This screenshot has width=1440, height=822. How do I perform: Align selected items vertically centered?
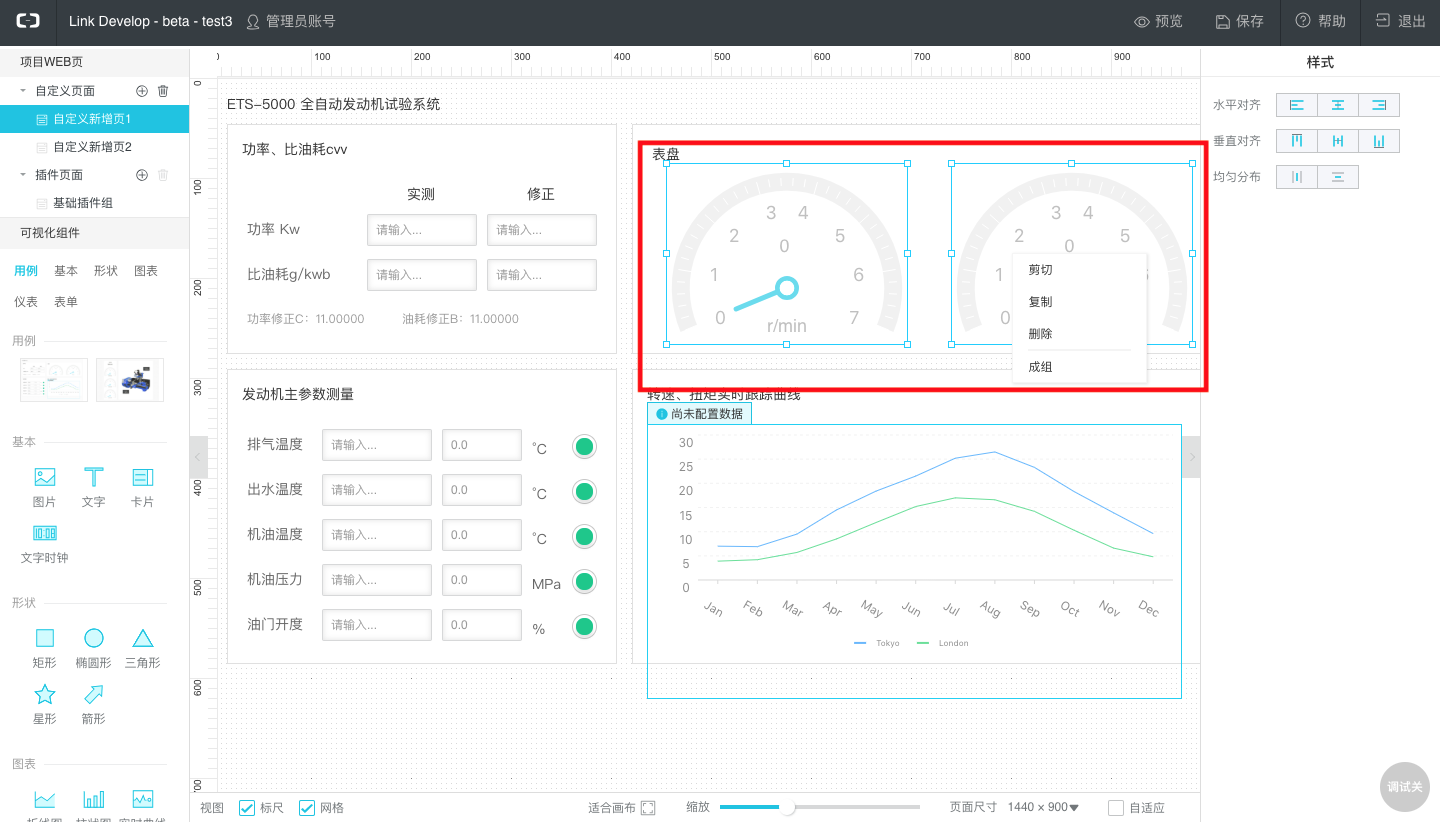(1338, 141)
